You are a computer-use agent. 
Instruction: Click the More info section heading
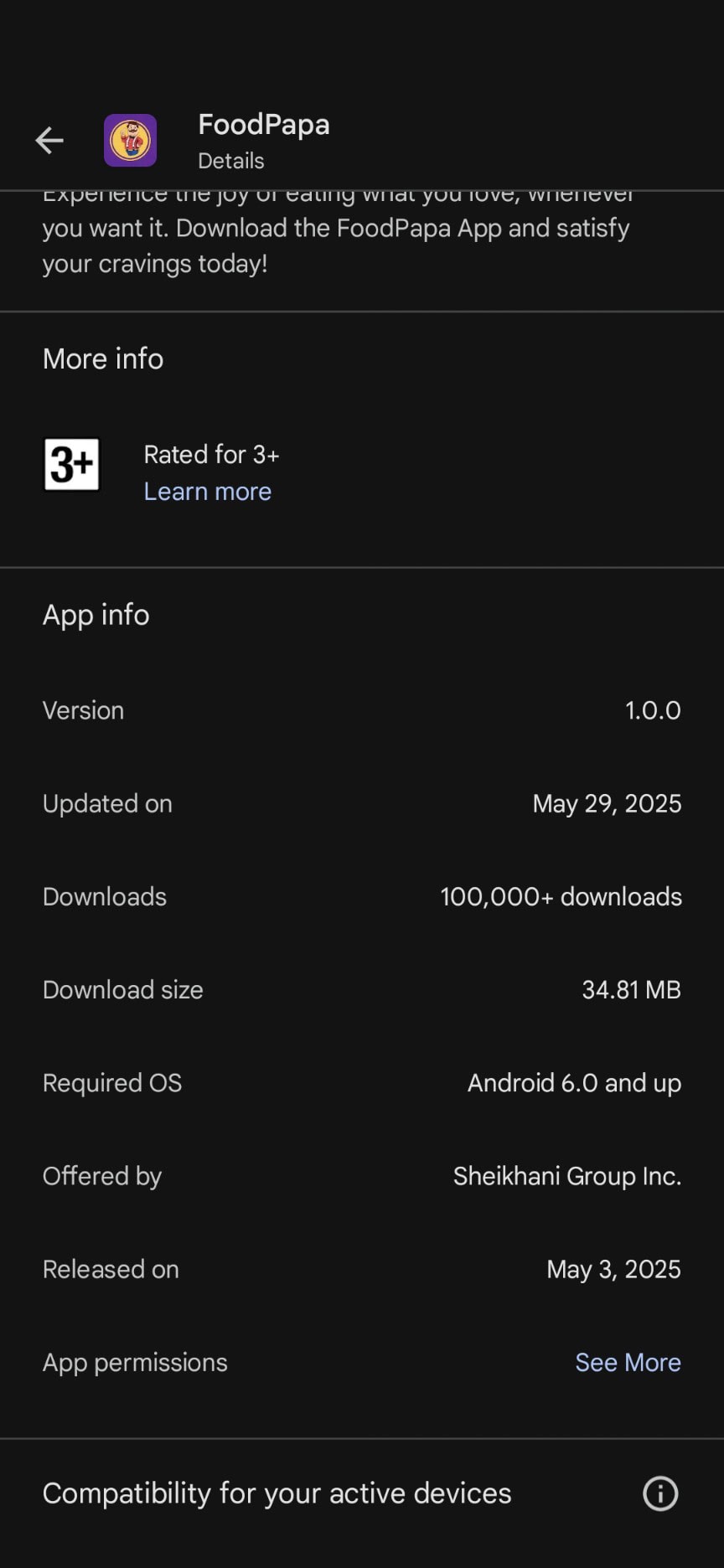102,358
